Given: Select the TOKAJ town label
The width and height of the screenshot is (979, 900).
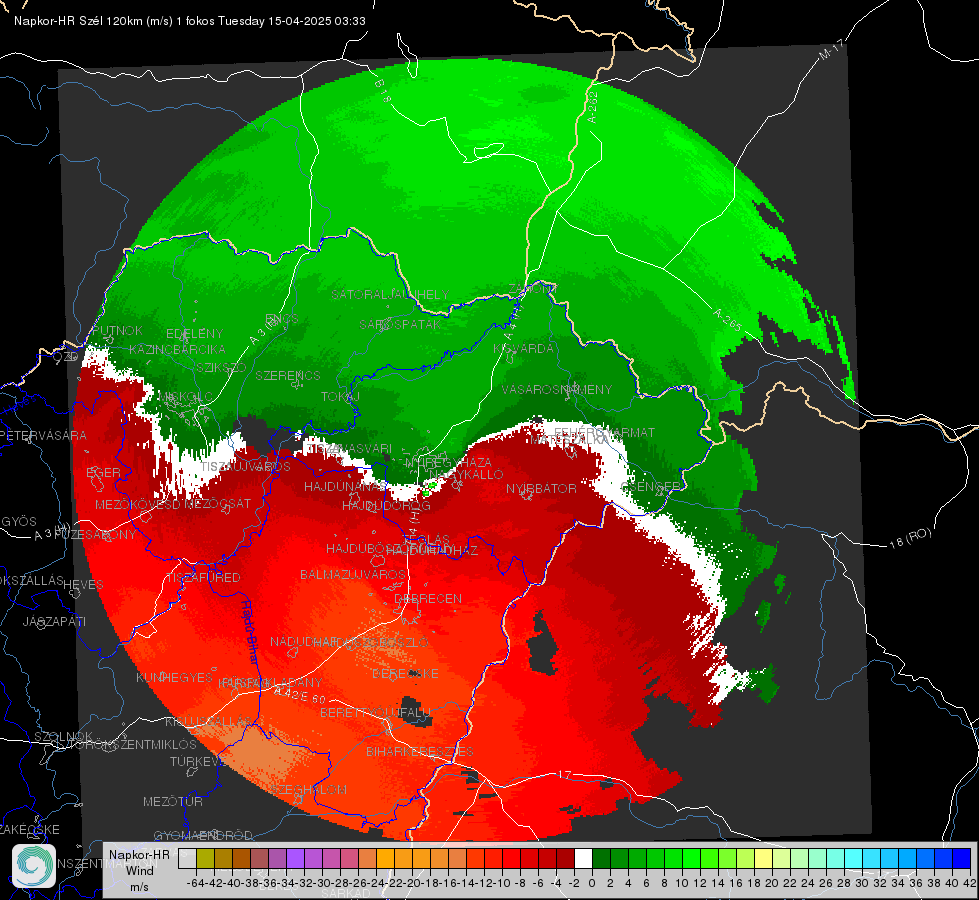Looking at the screenshot, I should tap(341, 397).
